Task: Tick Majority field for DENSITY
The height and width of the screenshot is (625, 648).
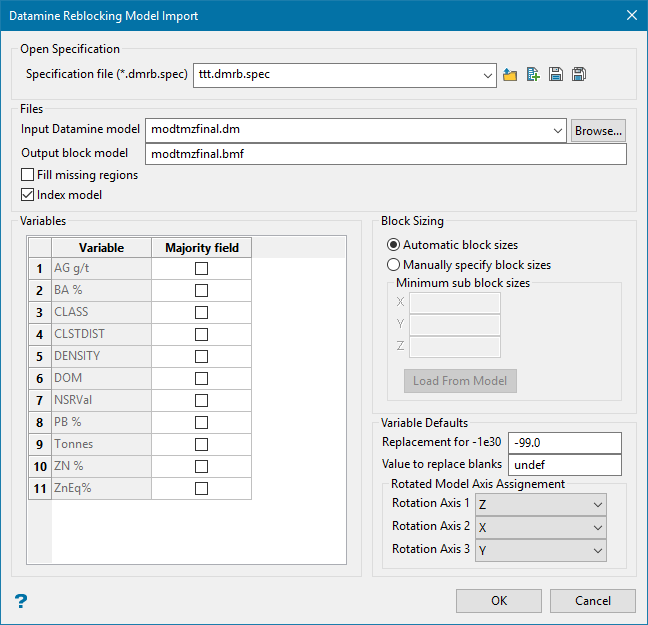Action: pos(201,356)
